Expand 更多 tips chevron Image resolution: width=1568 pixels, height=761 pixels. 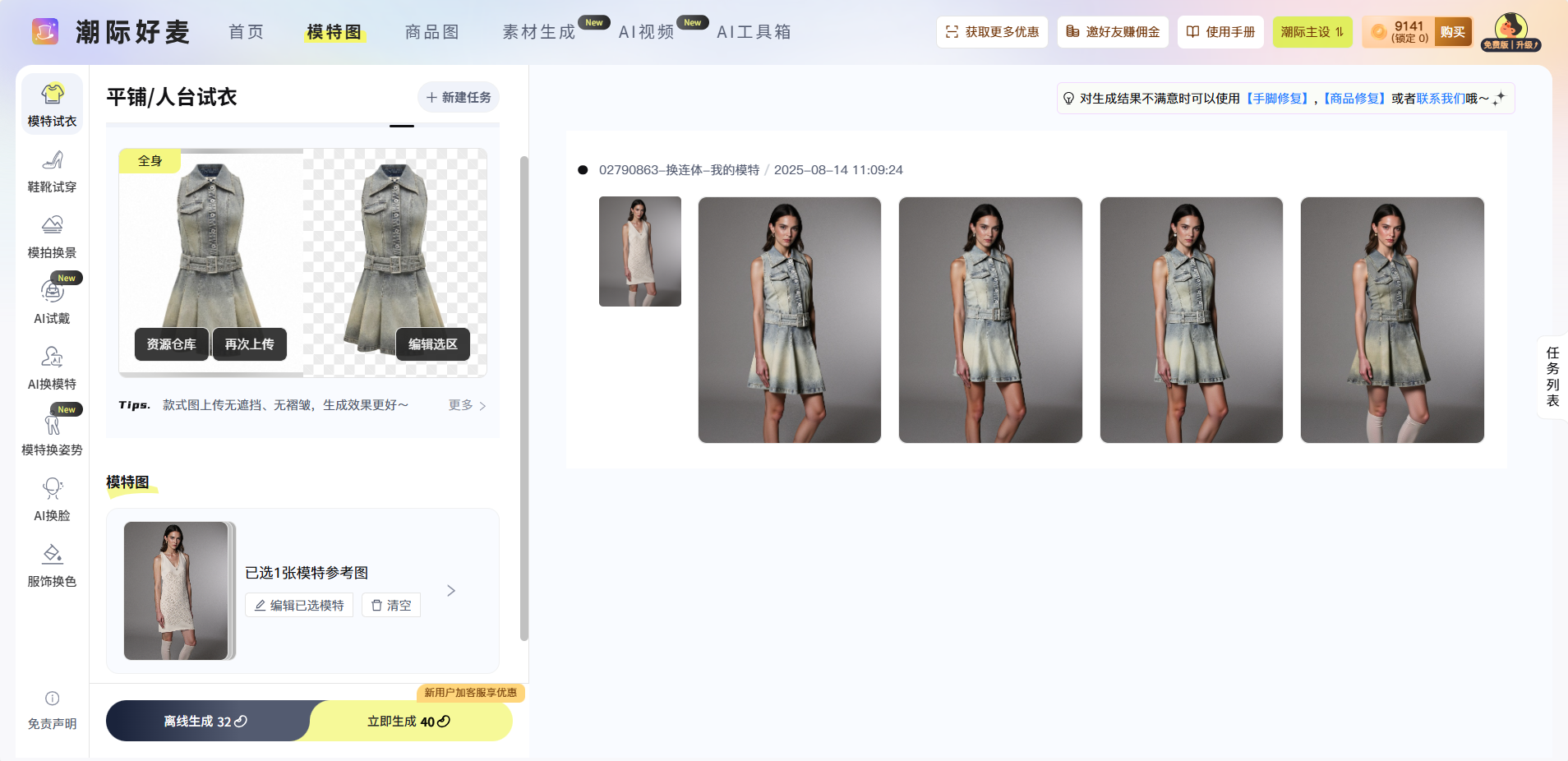468,405
